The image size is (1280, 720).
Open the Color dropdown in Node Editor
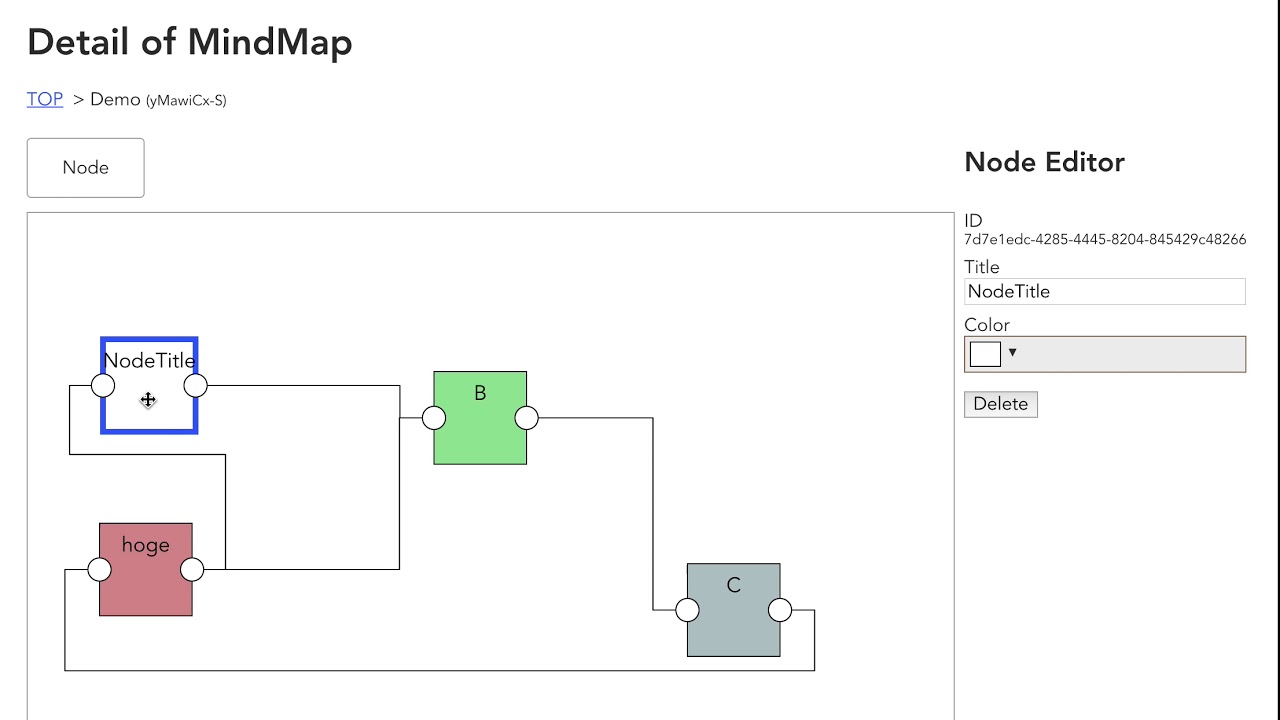1104,354
